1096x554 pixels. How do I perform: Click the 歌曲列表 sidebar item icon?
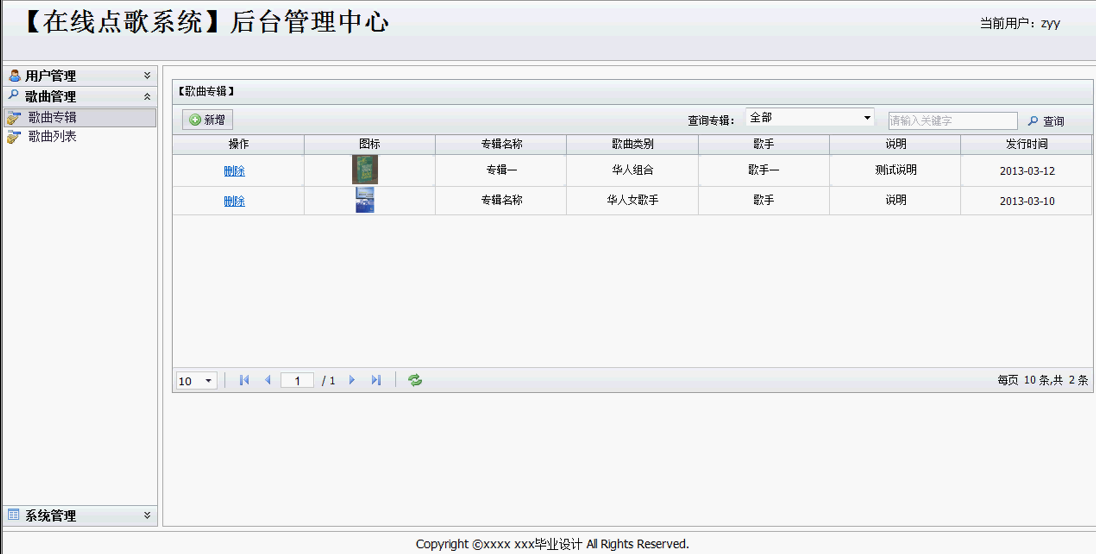pos(14,137)
